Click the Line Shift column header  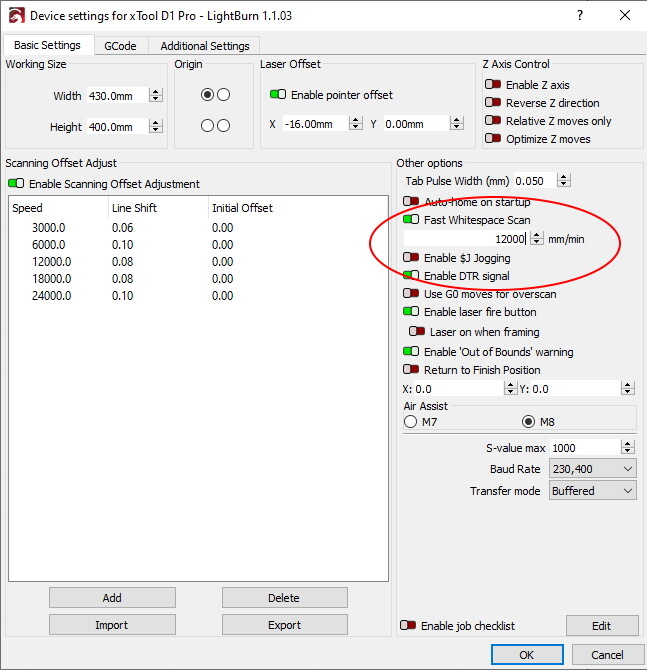point(158,208)
